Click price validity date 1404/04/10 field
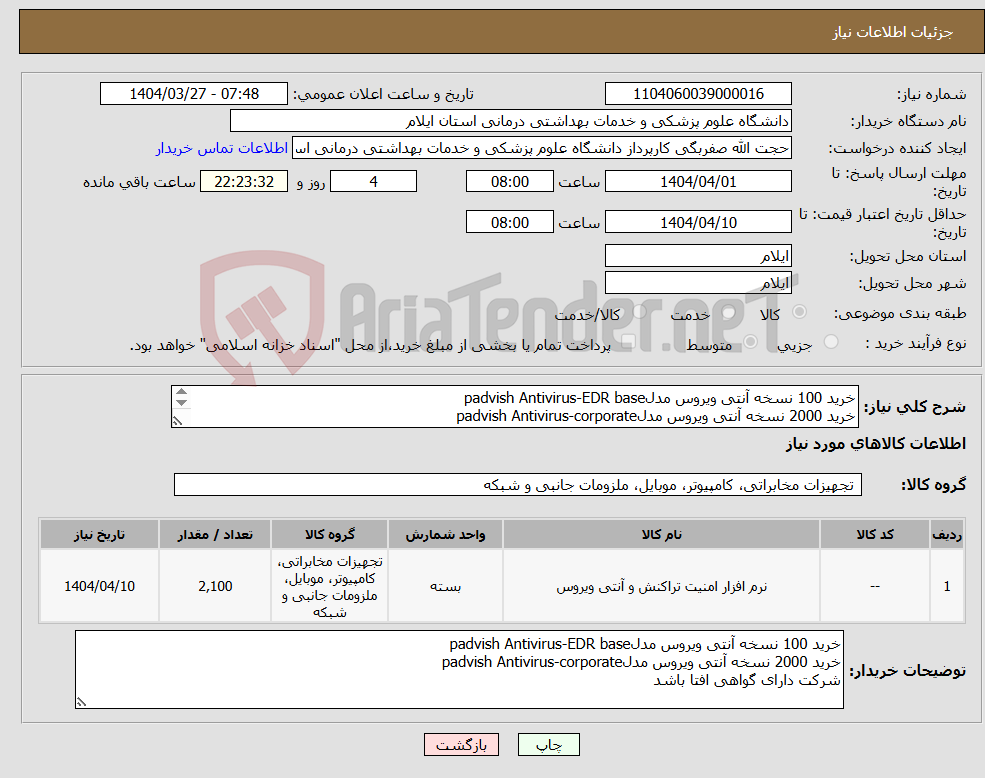985x778 pixels. (698, 222)
